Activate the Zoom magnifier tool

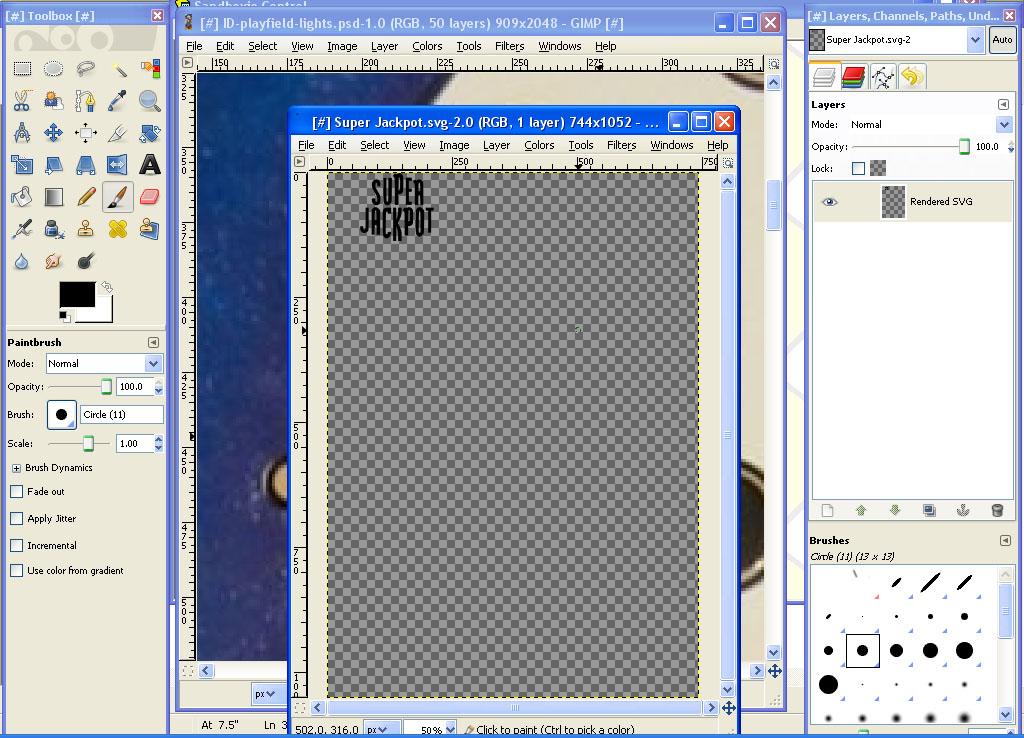tap(150, 101)
